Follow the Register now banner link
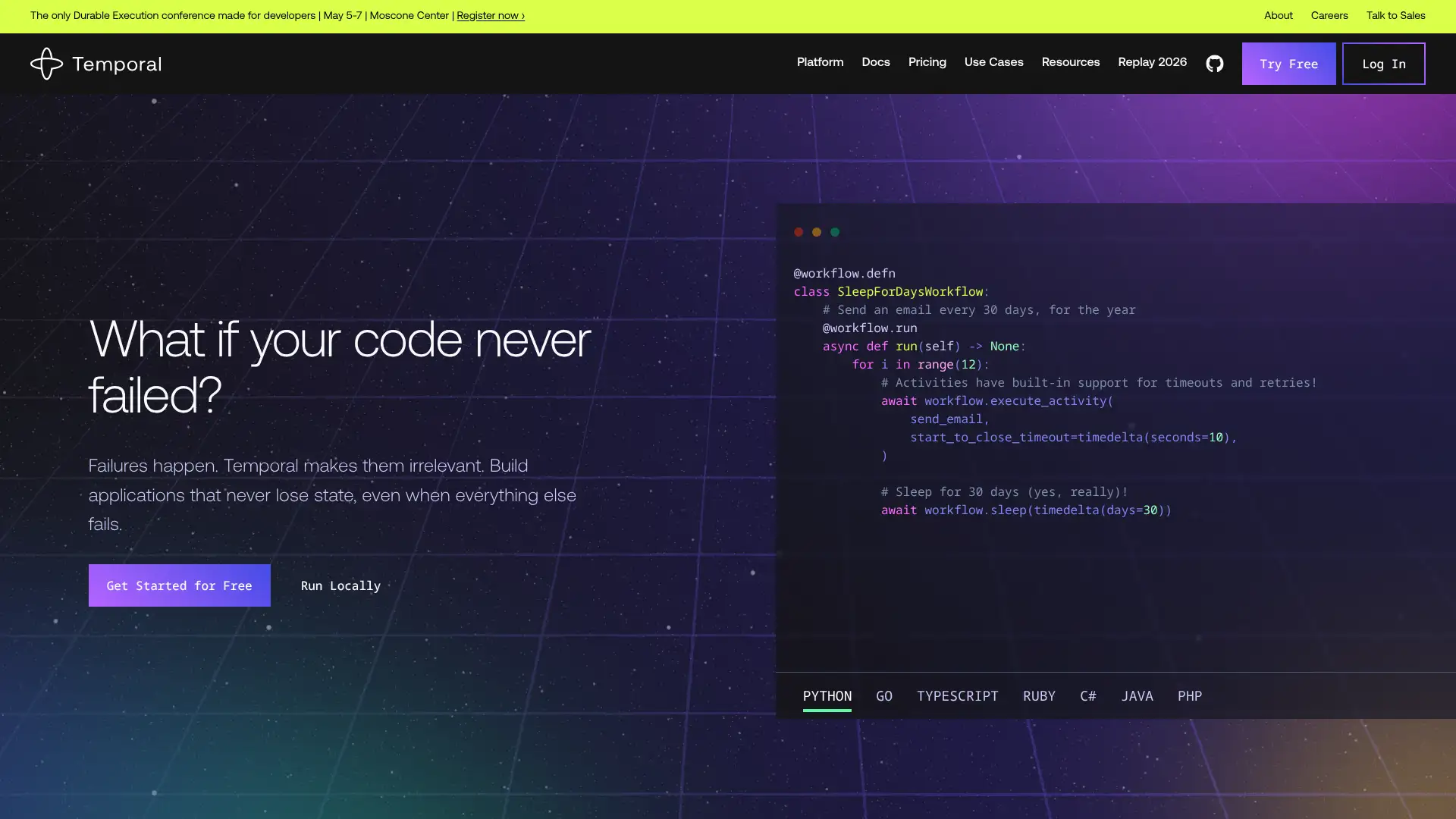Image resolution: width=1456 pixels, height=819 pixels. pyautogui.click(x=490, y=16)
